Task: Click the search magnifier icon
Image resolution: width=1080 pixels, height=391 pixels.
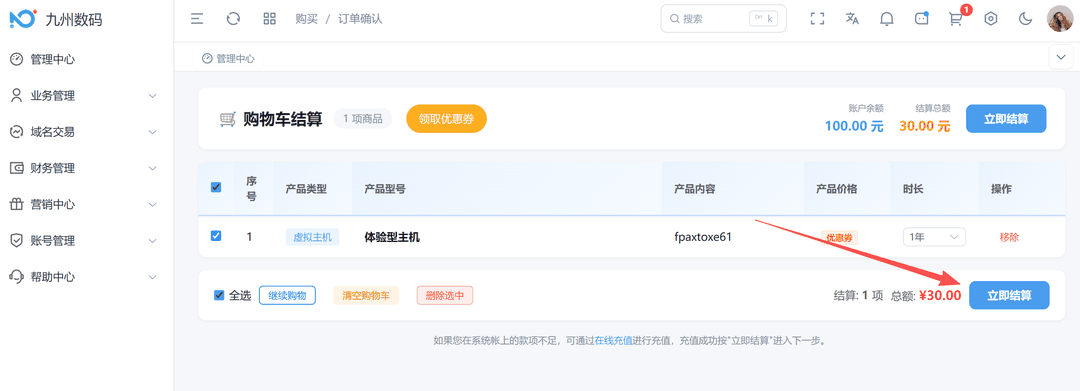Action: (x=674, y=19)
